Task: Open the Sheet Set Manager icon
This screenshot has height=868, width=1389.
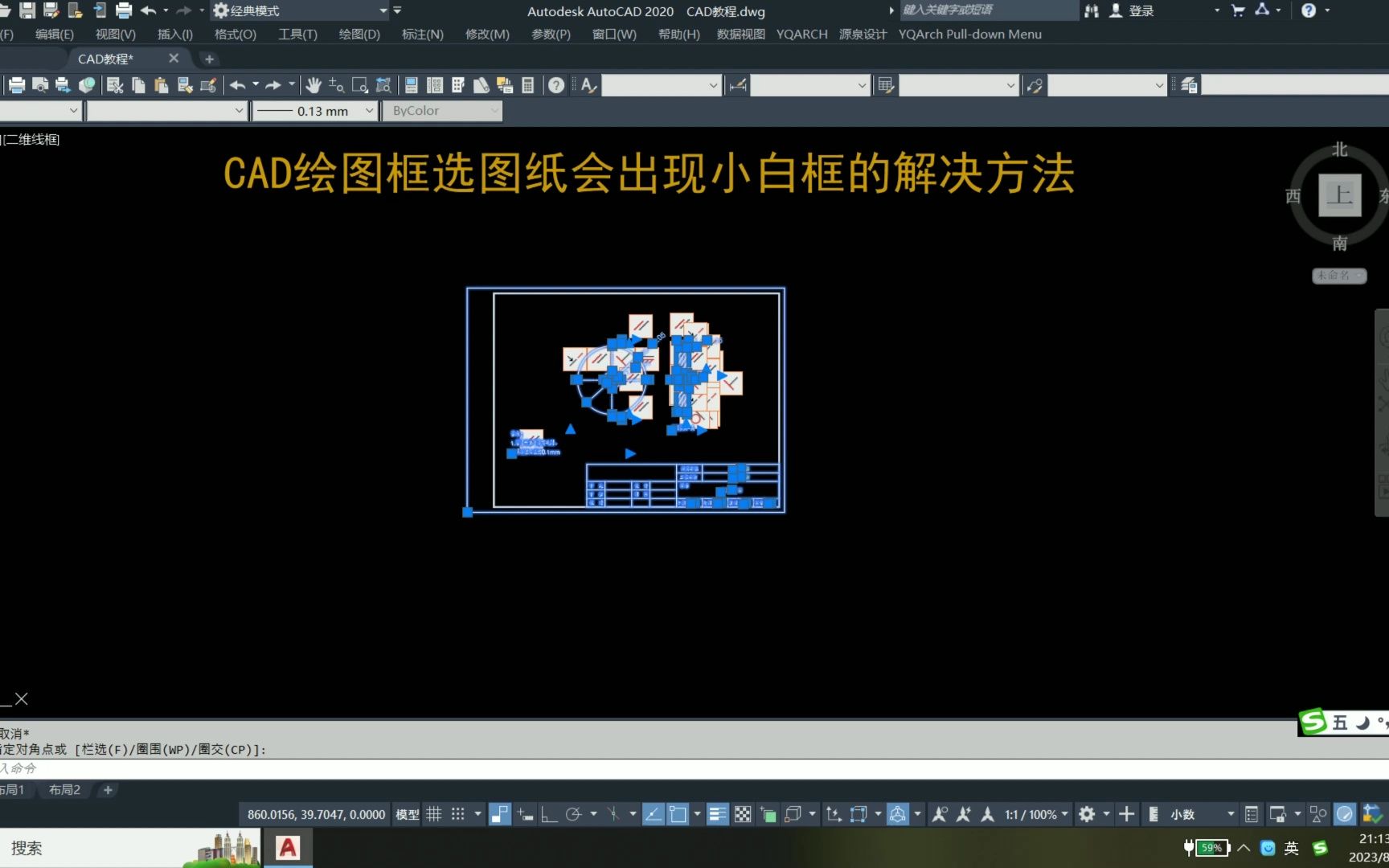Action: (x=481, y=85)
